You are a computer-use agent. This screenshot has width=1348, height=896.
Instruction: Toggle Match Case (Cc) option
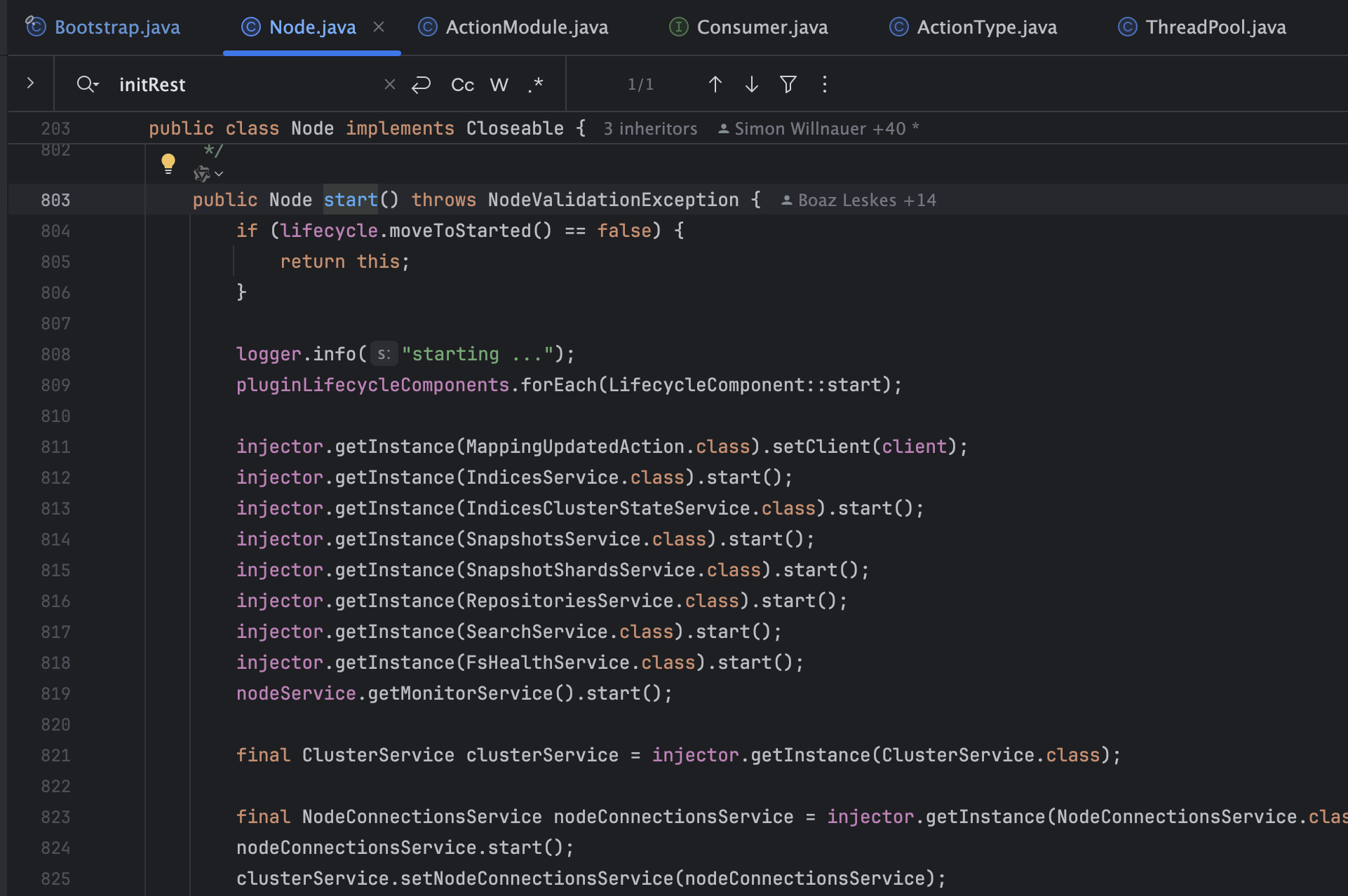[462, 84]
